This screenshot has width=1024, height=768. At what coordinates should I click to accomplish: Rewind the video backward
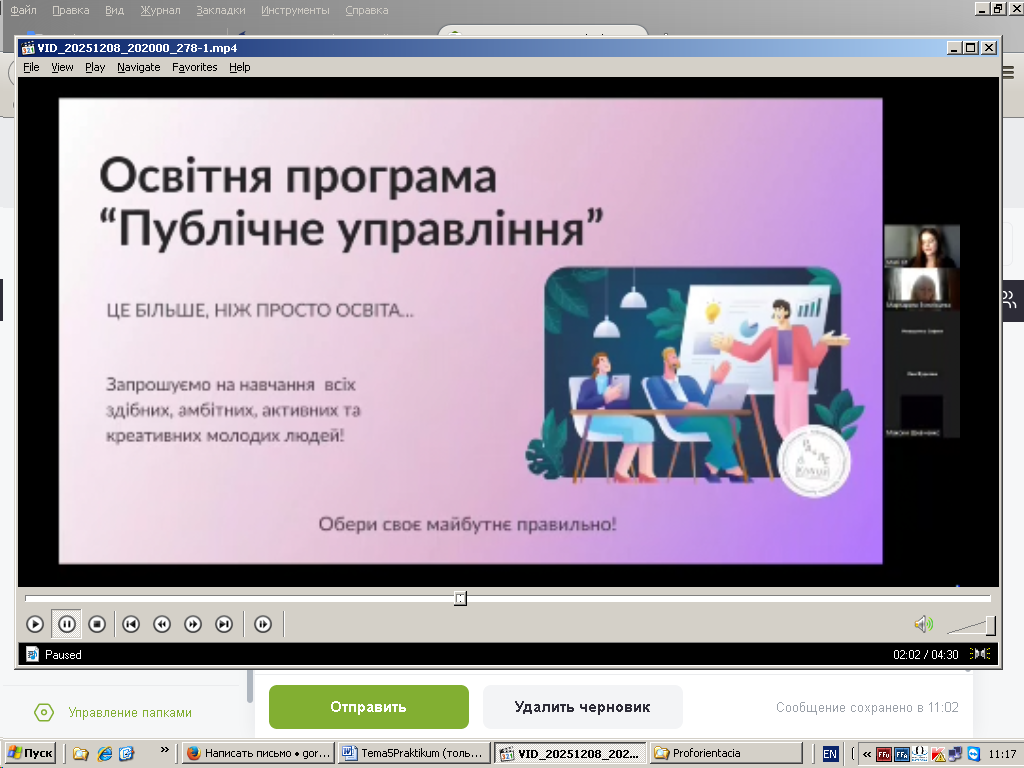(161, 624)
